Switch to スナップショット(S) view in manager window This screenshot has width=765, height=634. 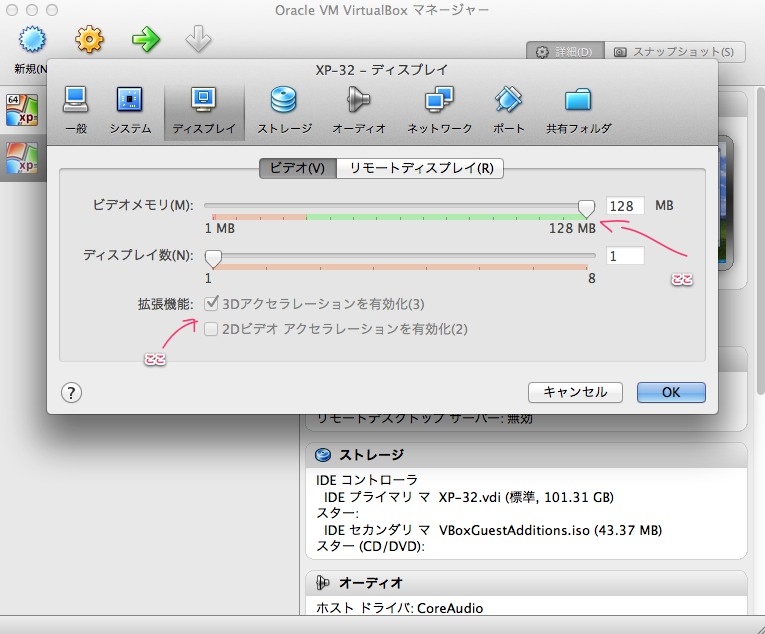(x=675, y=52)
